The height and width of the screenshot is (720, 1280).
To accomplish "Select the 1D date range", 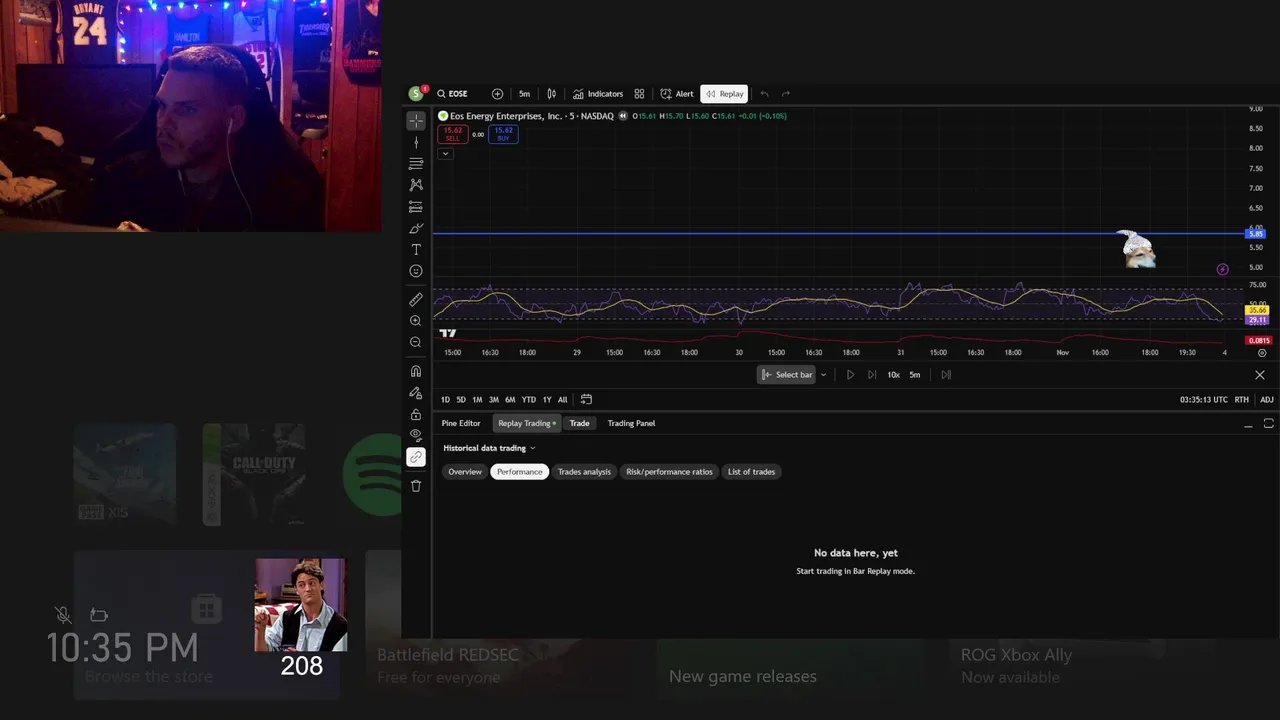I will point(446,400).
